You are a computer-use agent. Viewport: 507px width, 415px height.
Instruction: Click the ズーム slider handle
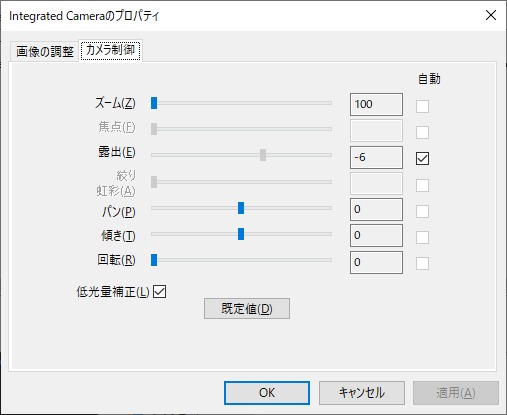click(154, 103)
